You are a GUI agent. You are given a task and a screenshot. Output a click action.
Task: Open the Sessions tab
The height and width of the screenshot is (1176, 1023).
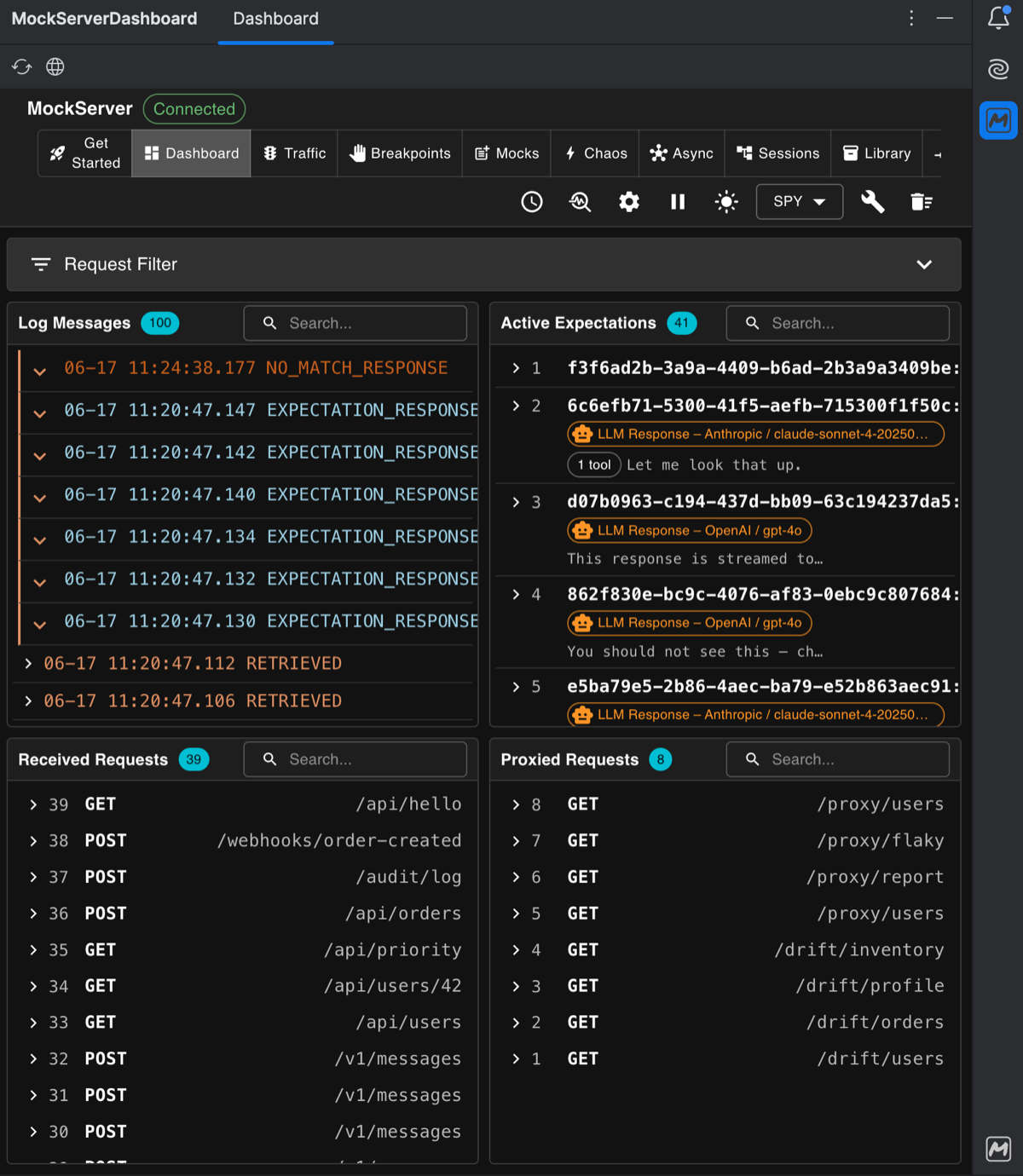pyautogui.click(x=777, y=153)
